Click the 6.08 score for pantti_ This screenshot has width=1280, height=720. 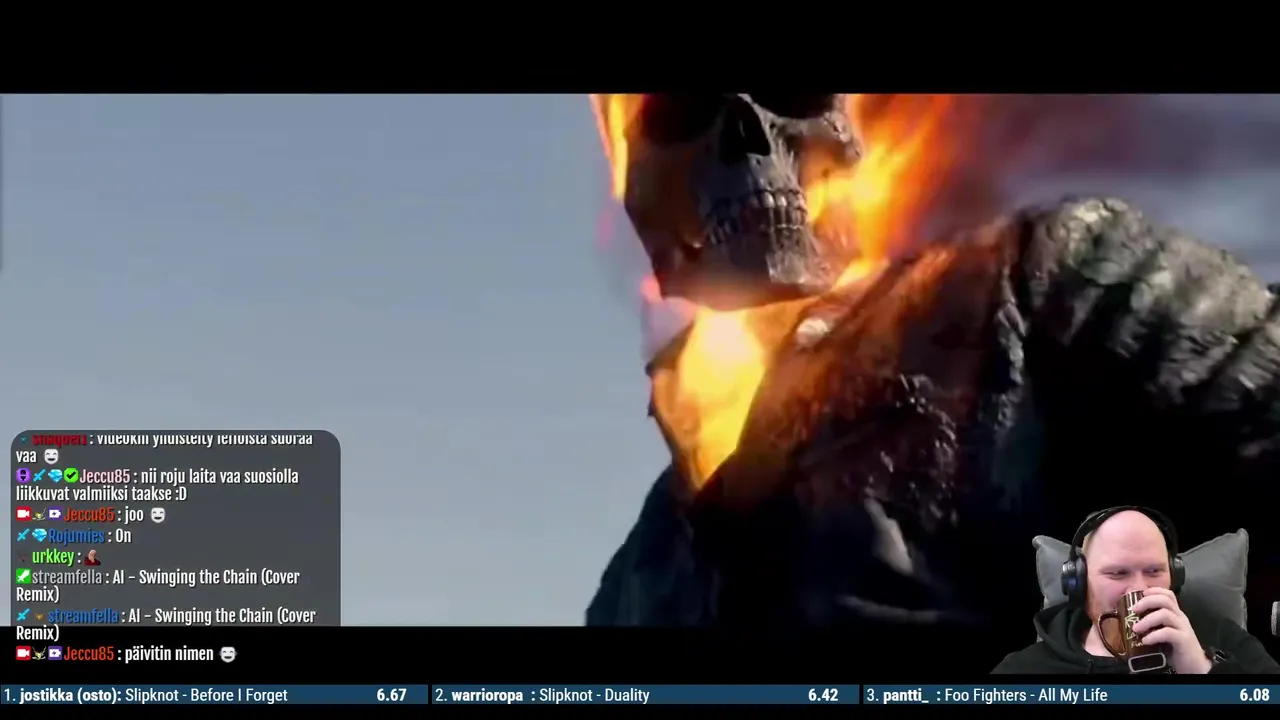(1254, 695)
